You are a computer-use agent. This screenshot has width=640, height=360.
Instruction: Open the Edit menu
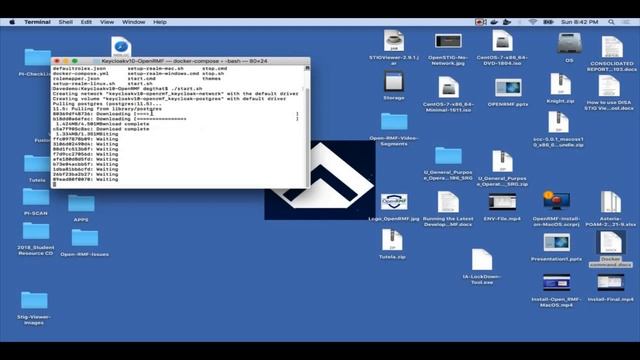click(86, 22)
